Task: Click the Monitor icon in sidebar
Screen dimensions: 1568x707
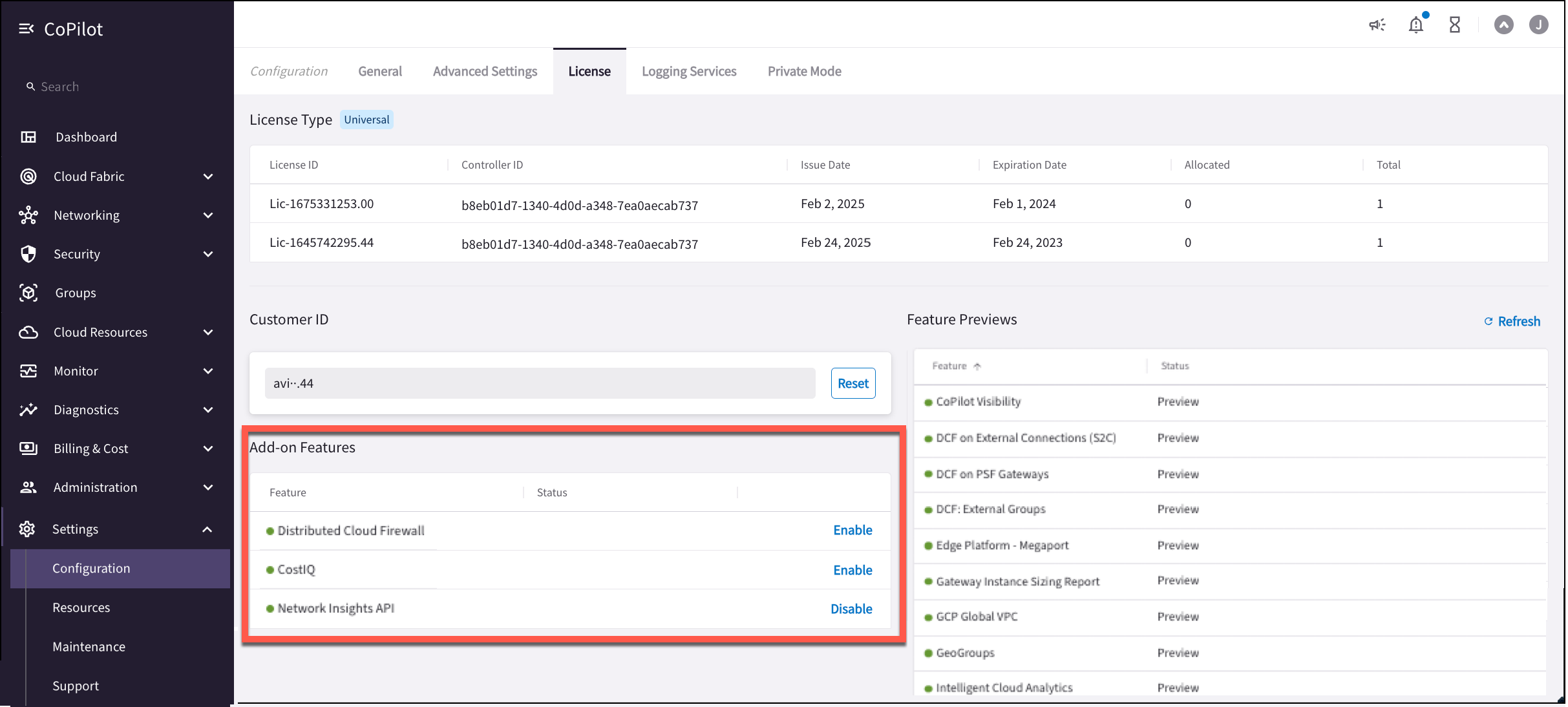Action: tap(29, 370)
